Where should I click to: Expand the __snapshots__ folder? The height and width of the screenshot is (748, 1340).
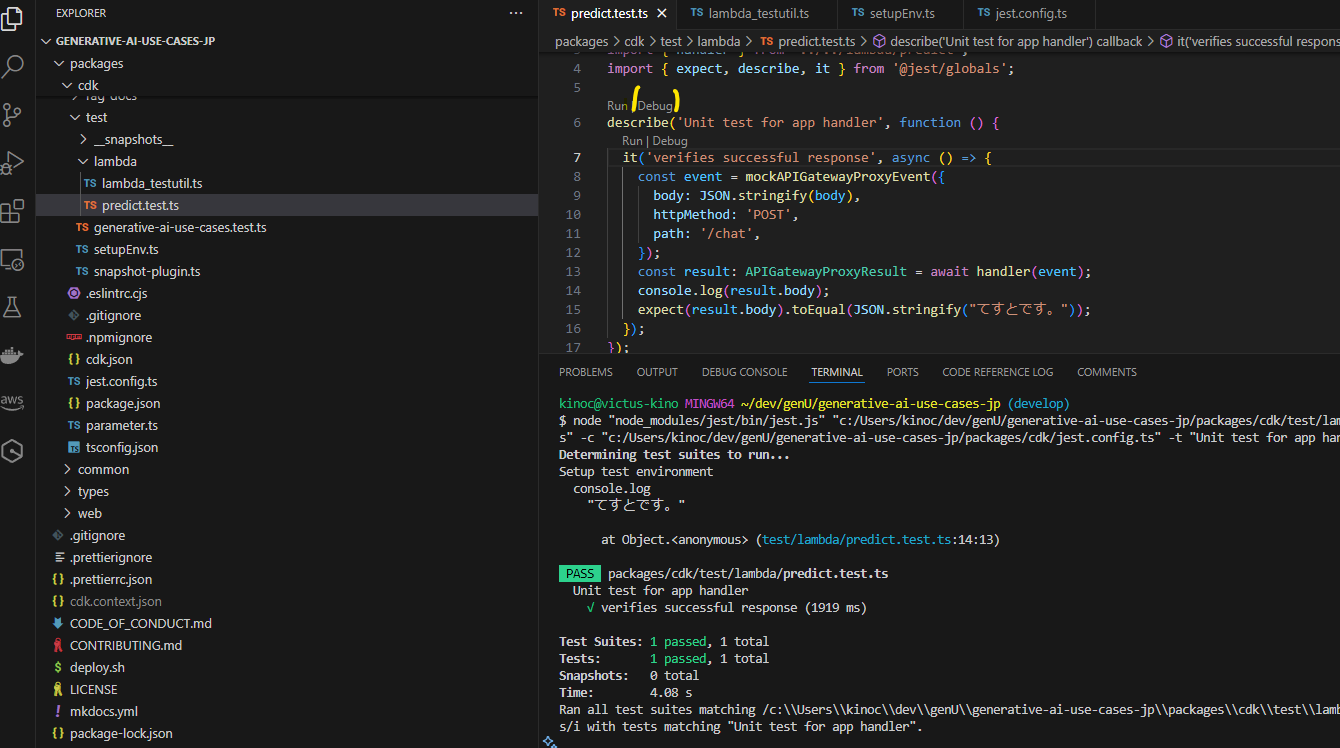pos(82,139)
